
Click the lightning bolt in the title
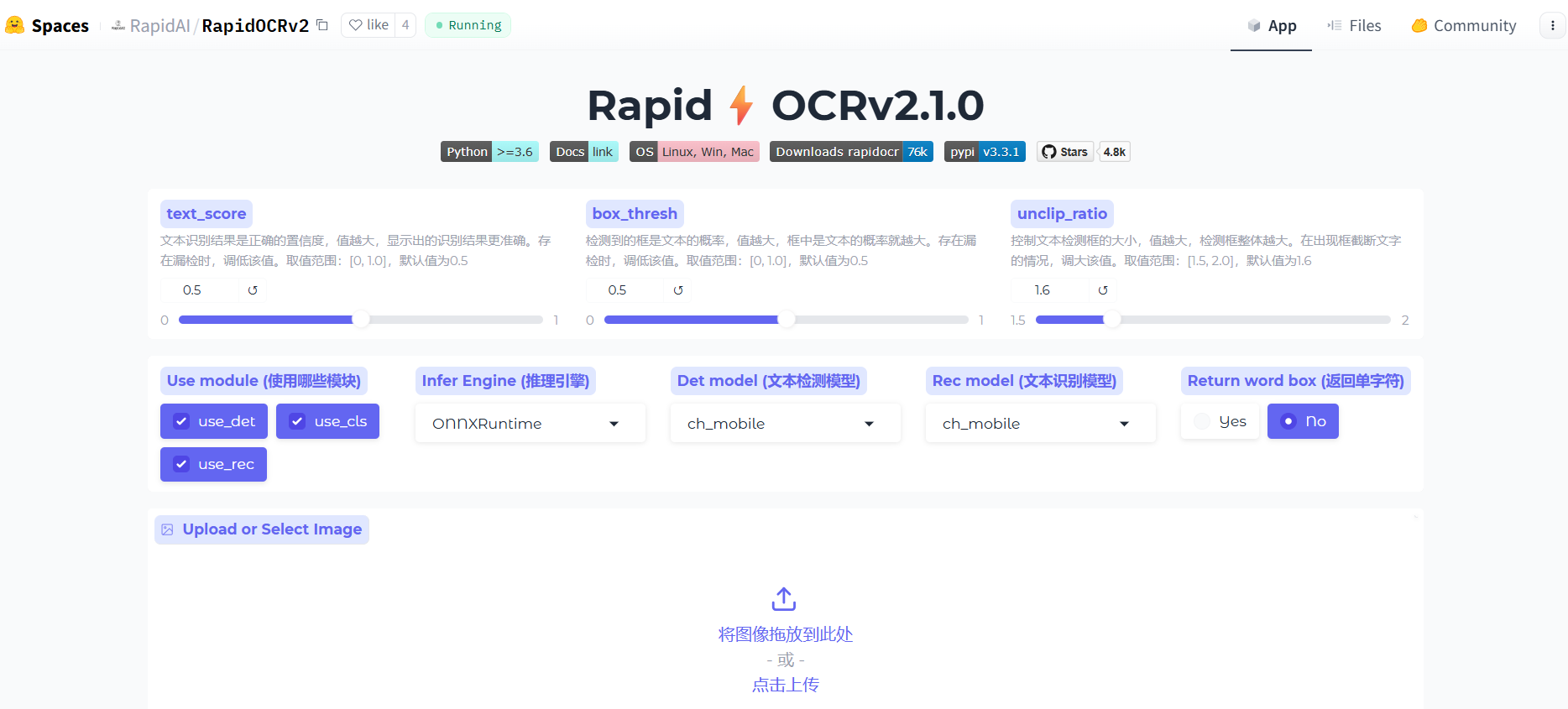point(741,106)
